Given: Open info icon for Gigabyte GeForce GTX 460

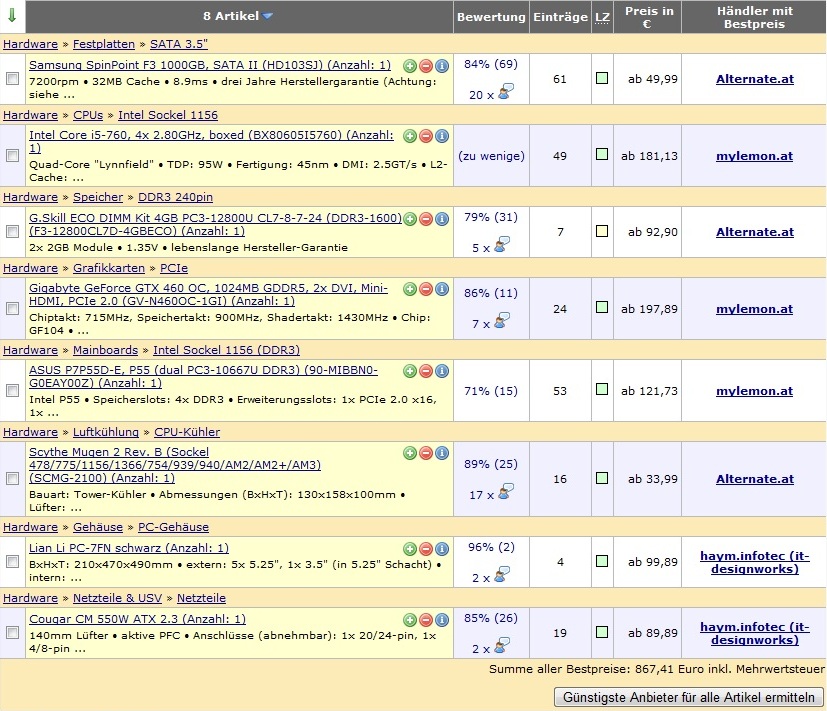Looking at the screenshot, I should (x=442, y=289).
